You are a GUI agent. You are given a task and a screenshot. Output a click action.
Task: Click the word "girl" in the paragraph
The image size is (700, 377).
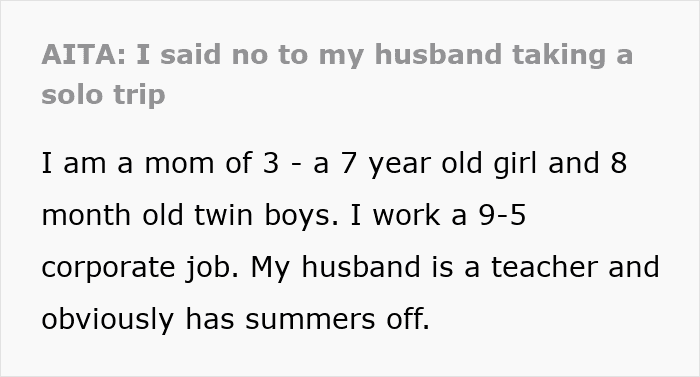click(x=515, y=164)
